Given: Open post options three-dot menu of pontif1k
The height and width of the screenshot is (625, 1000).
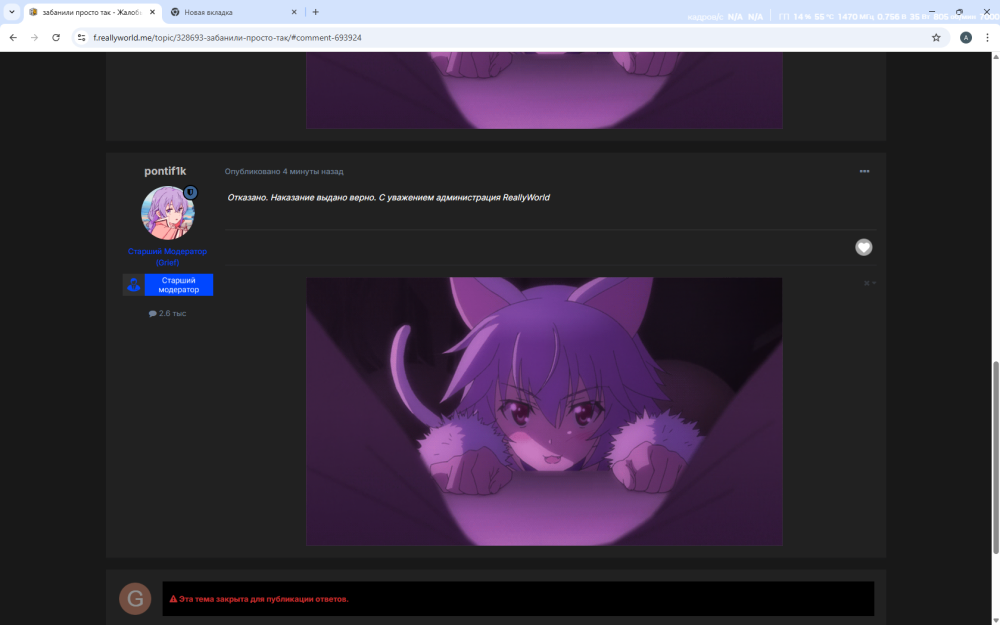Looking at the screenshot, I should point(864,171).
